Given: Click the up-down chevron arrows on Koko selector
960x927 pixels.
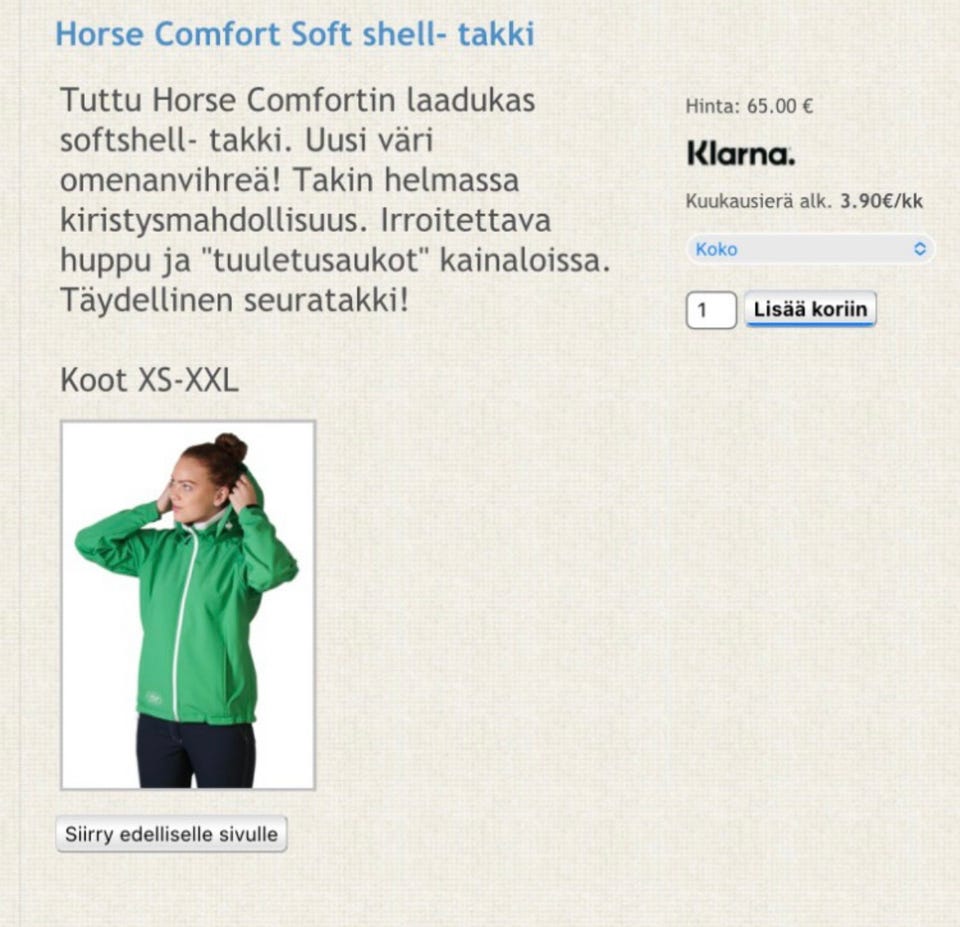Looking at the screenshot, I should 920,249.
